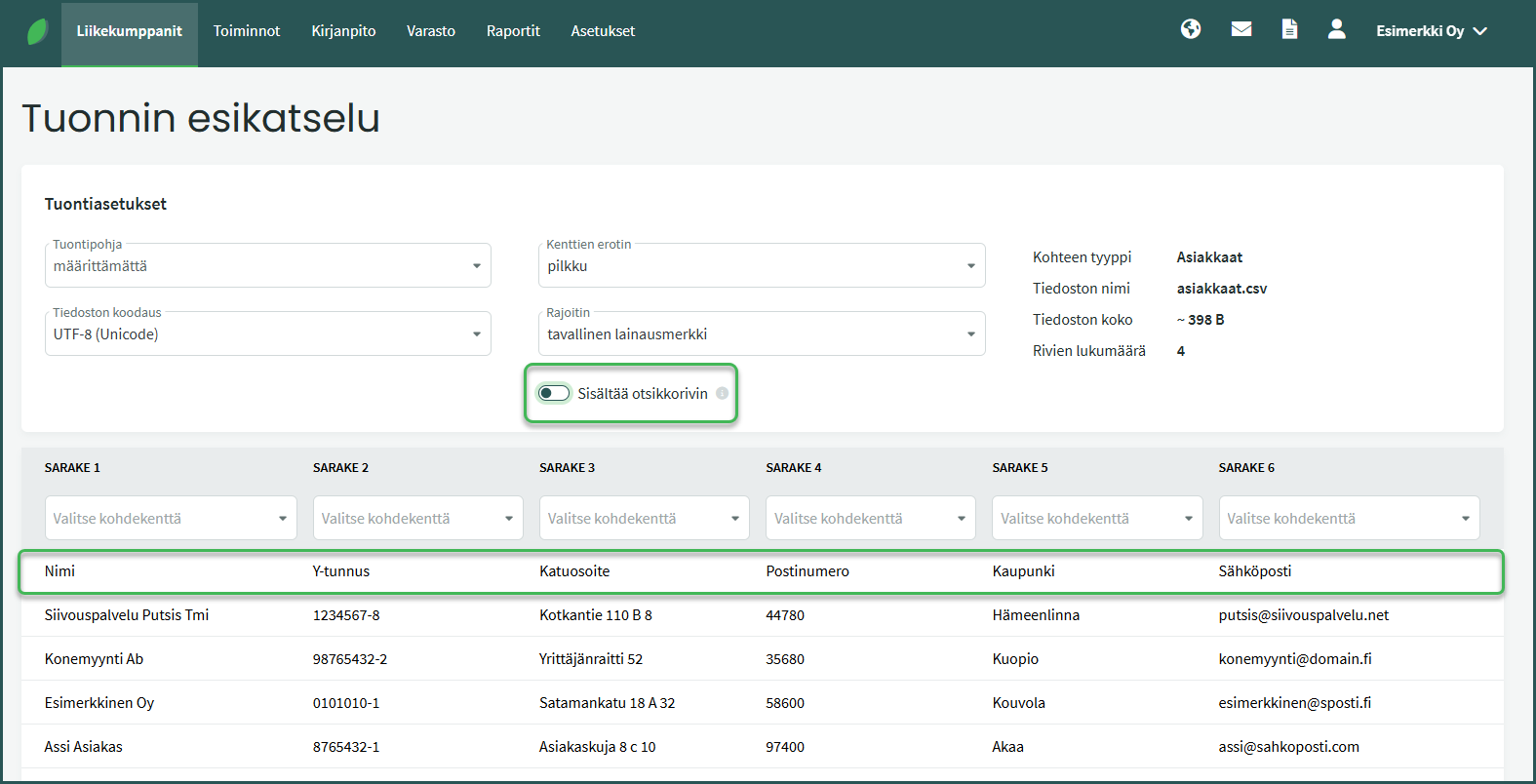
Task: Expand the Esimerkki Oy company menu
Action: coord(1431,31)
